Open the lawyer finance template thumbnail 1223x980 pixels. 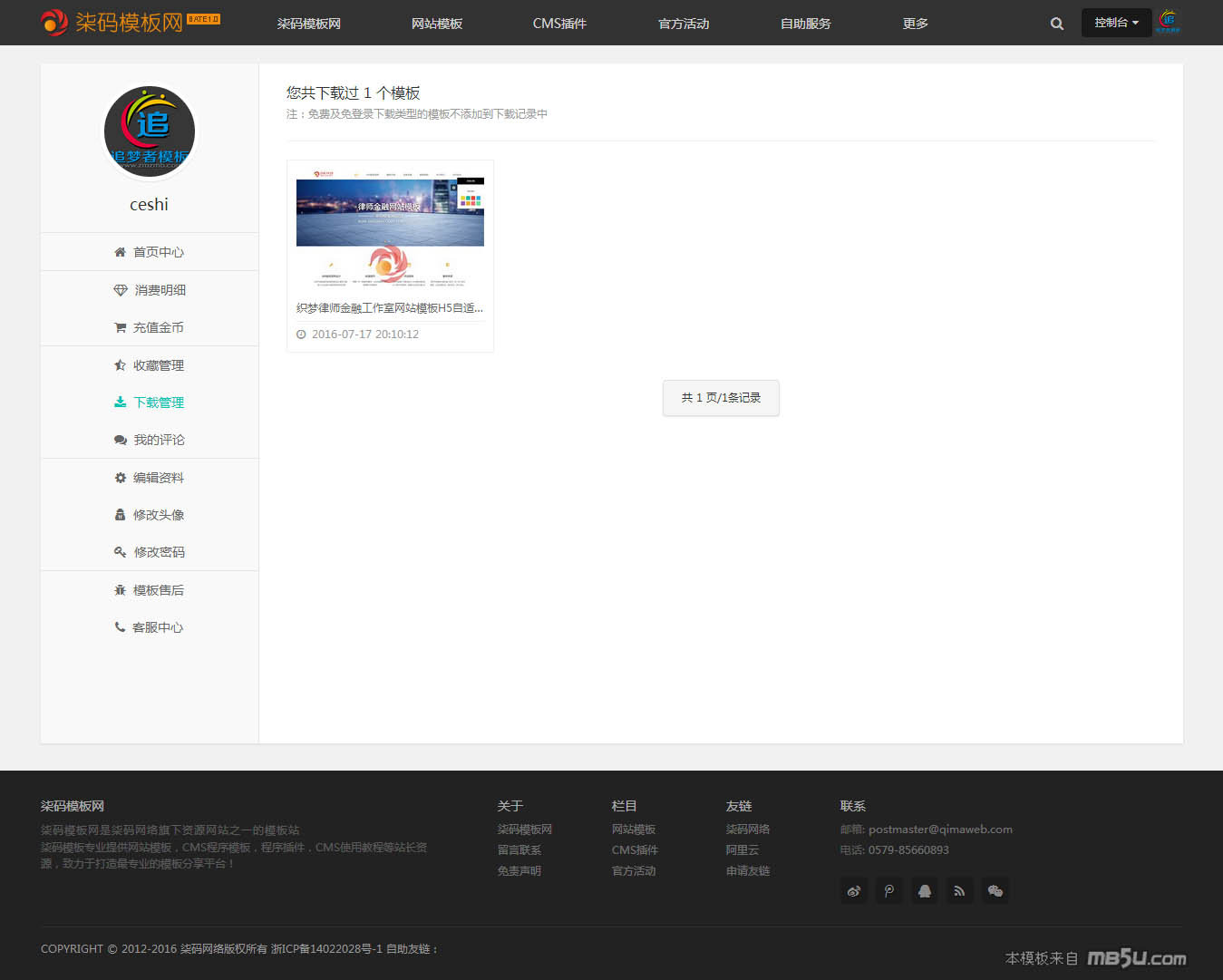tap(390, 229)
